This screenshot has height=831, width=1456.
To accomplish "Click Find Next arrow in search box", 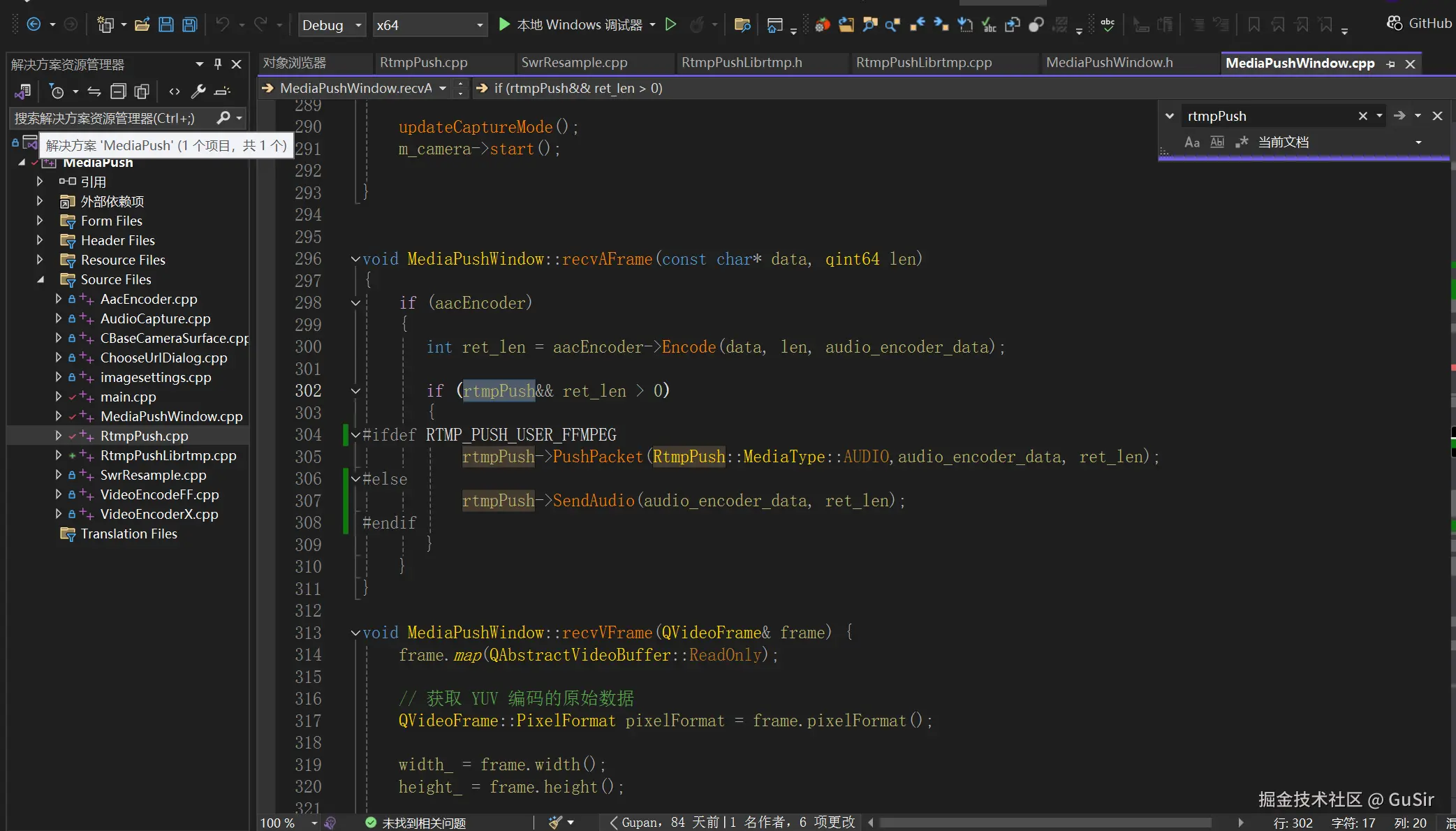I will [x=1399, y=116].
